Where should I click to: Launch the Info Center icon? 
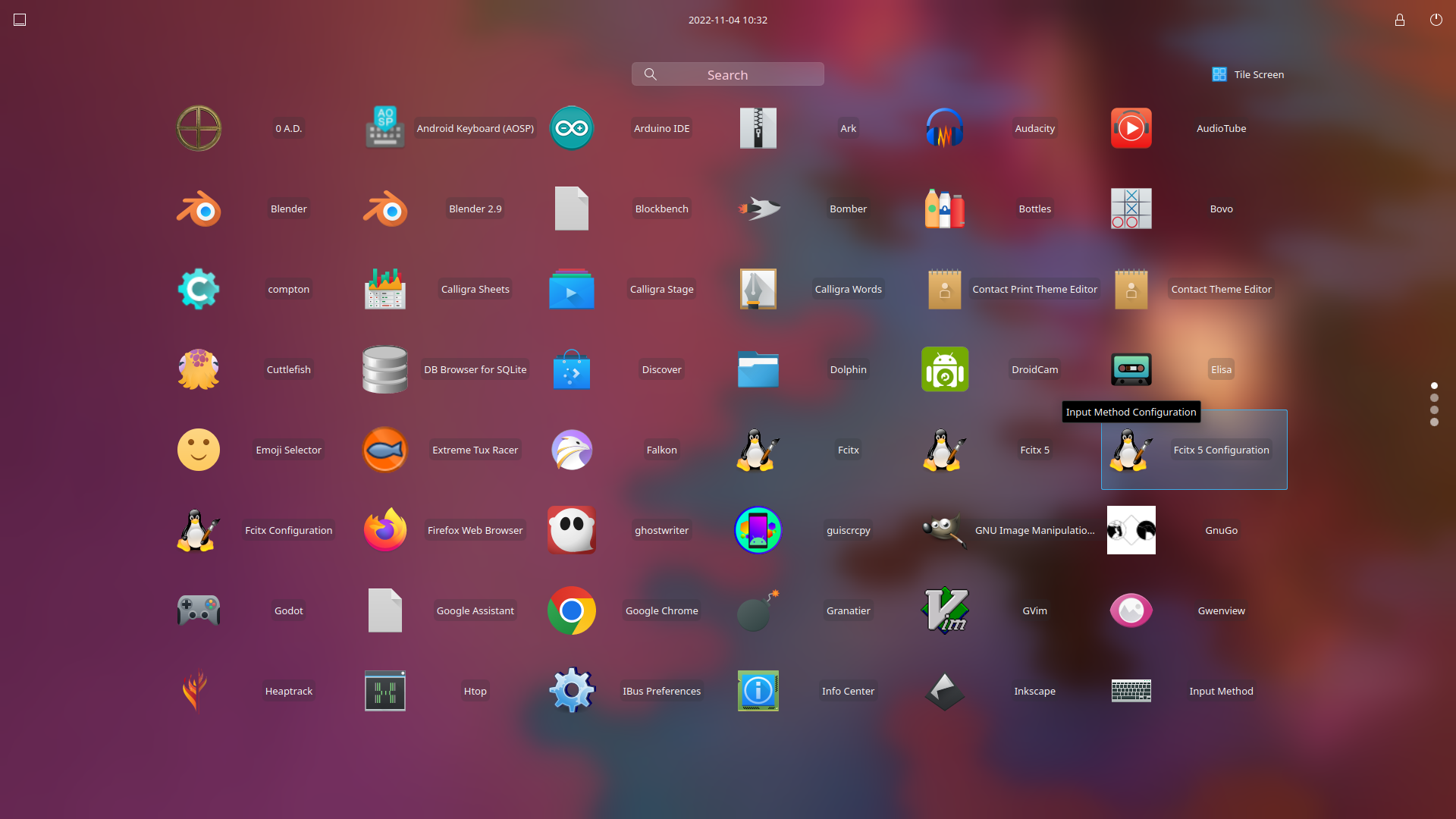758,691
